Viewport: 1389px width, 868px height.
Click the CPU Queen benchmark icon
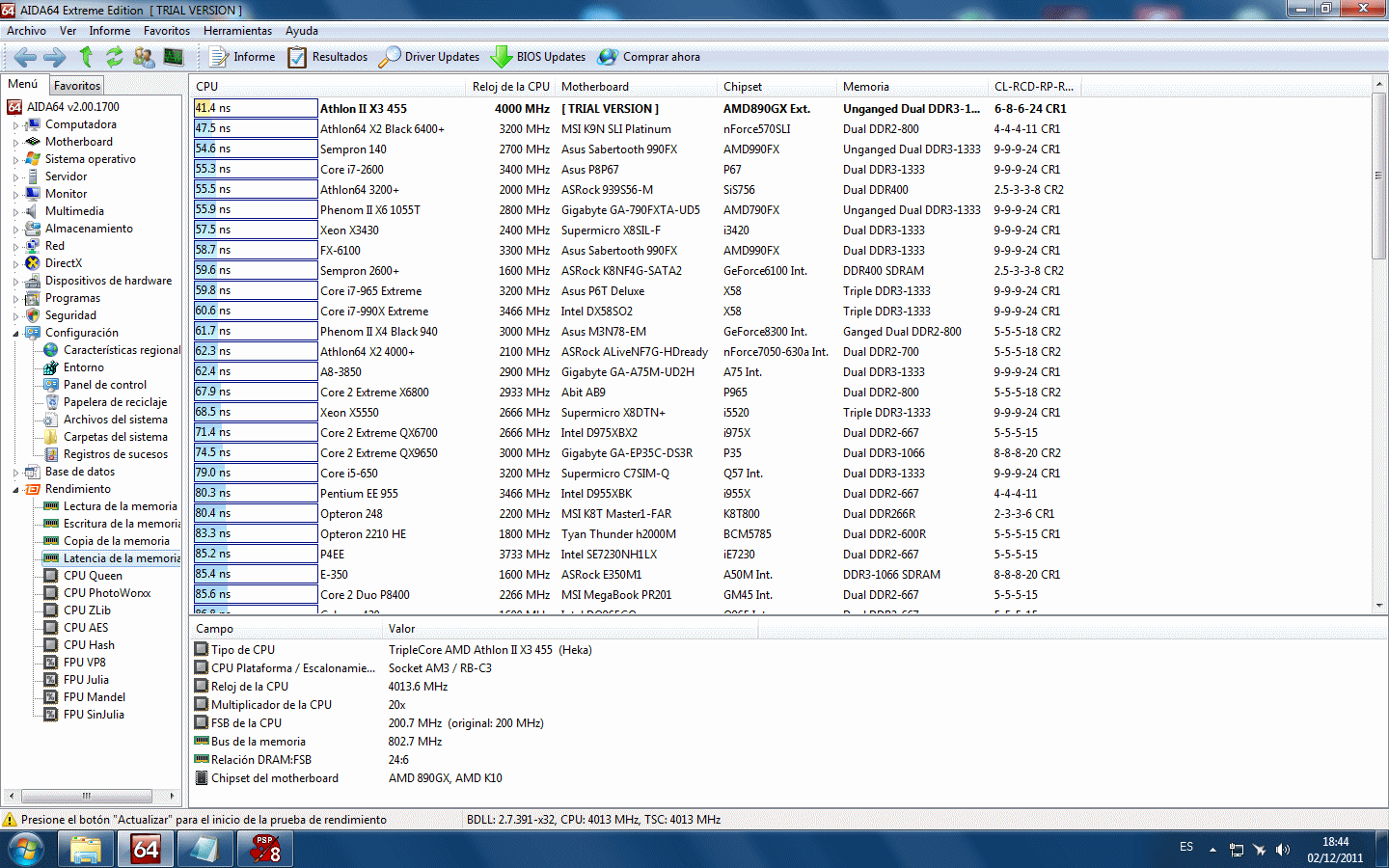tap(51, 576)
